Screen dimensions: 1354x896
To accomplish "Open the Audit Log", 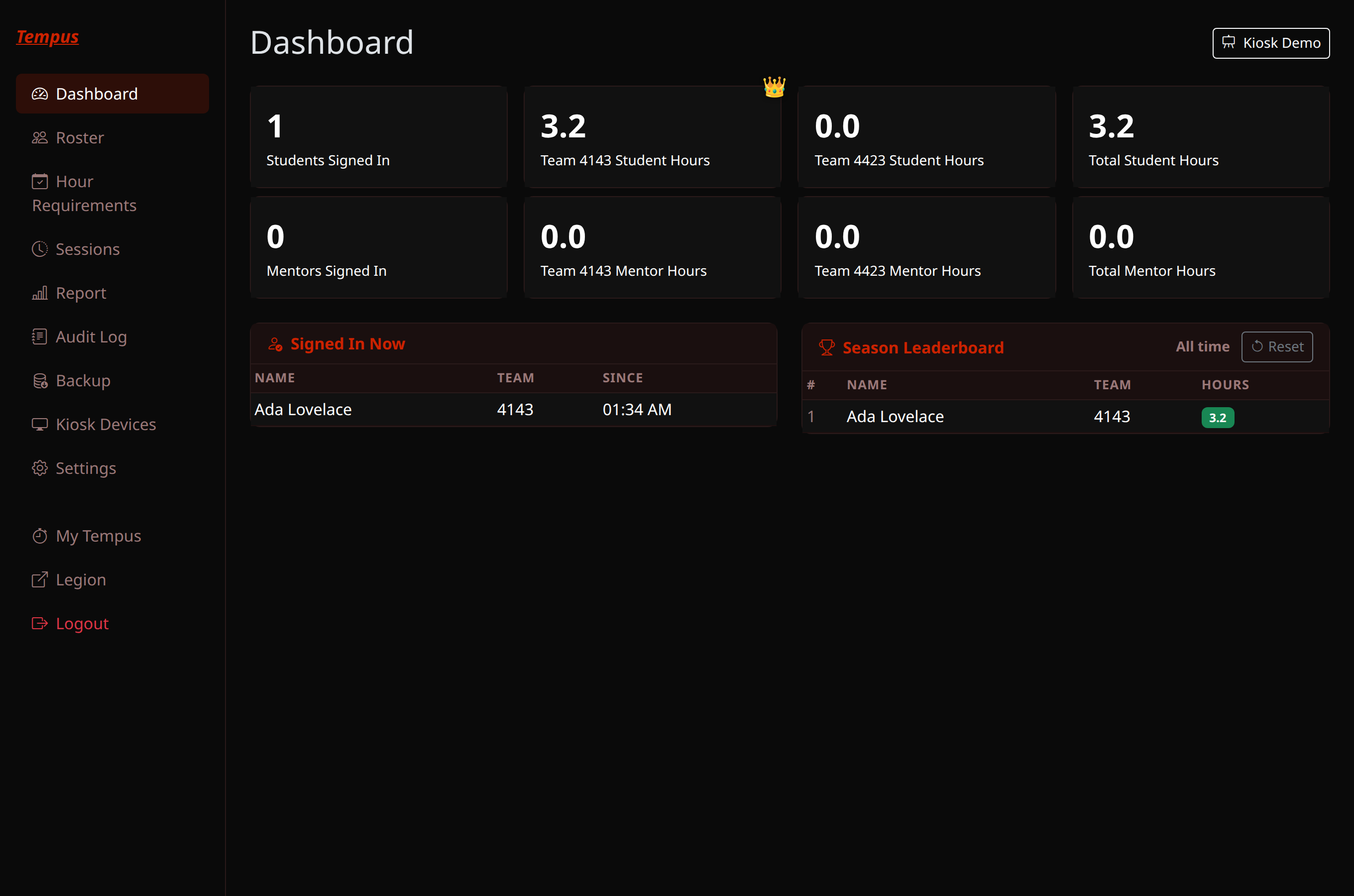I will click(x=113, y=336).
